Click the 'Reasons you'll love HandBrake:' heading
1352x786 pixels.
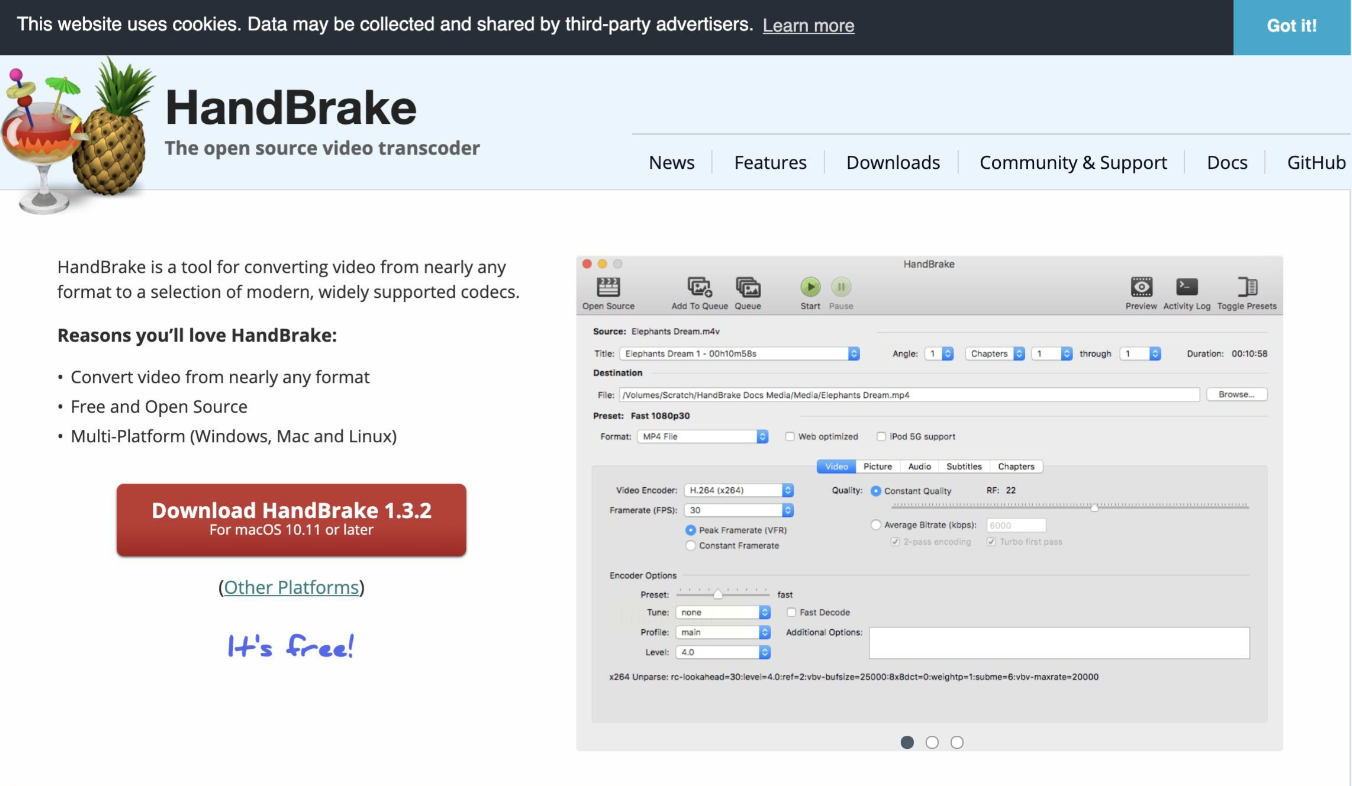[x=197, y=336]
